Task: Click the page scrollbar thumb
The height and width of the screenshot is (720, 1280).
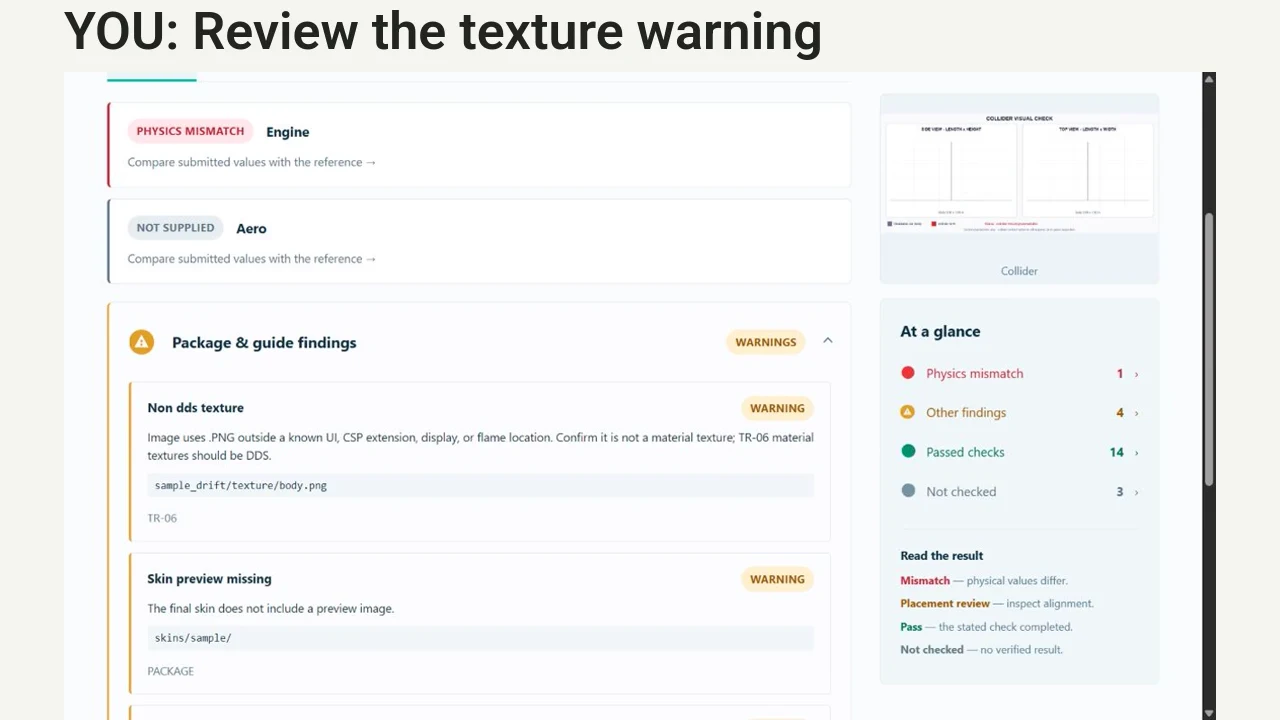Action: [1209, 350]
